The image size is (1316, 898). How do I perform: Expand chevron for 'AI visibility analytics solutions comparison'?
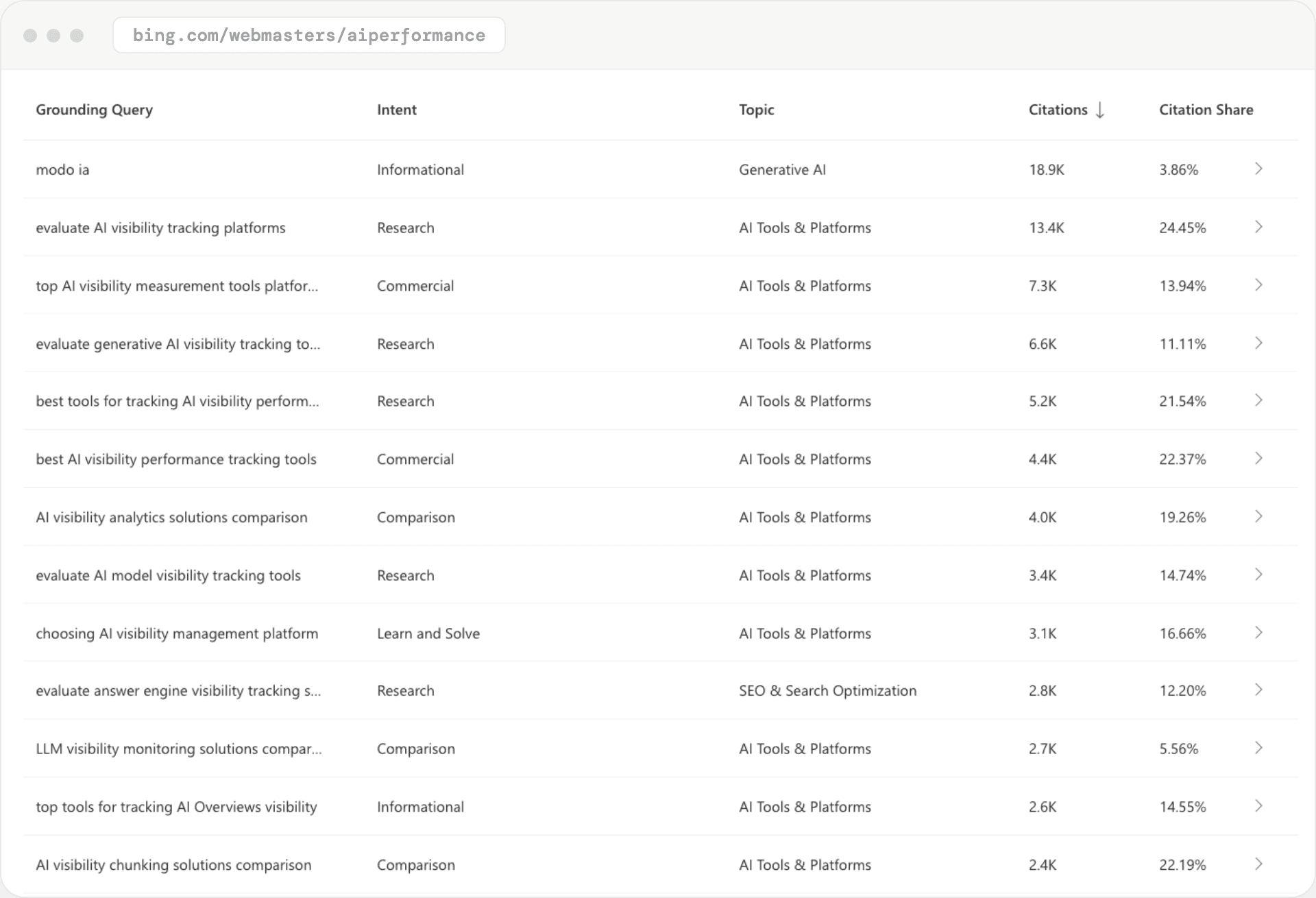point(1258,516)
